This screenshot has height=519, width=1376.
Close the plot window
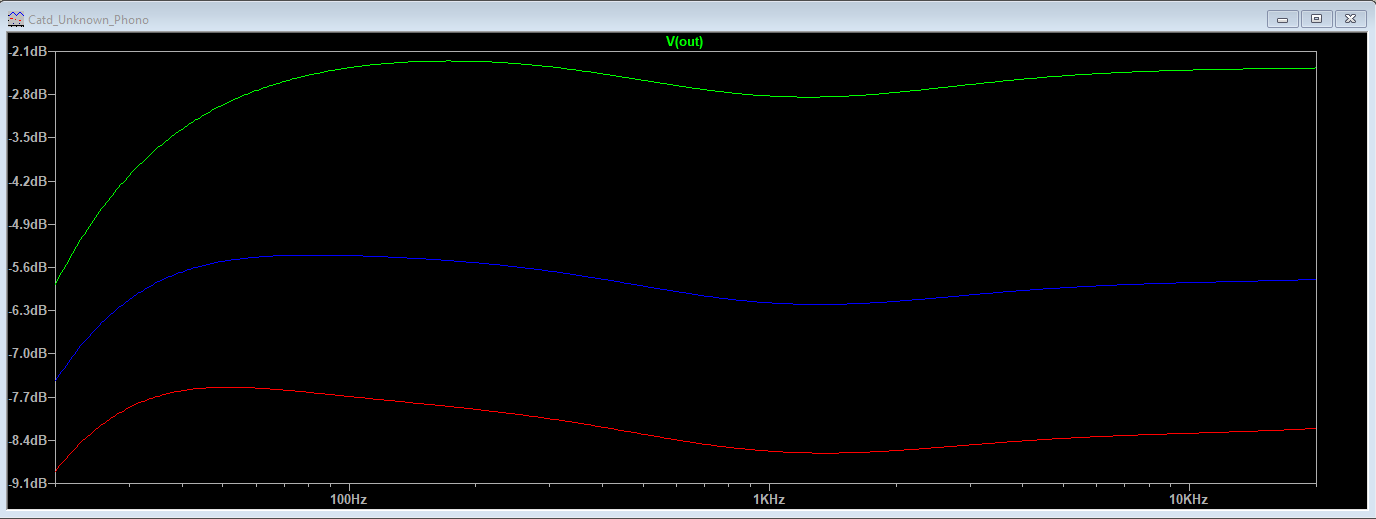(x=1350, y=19)
